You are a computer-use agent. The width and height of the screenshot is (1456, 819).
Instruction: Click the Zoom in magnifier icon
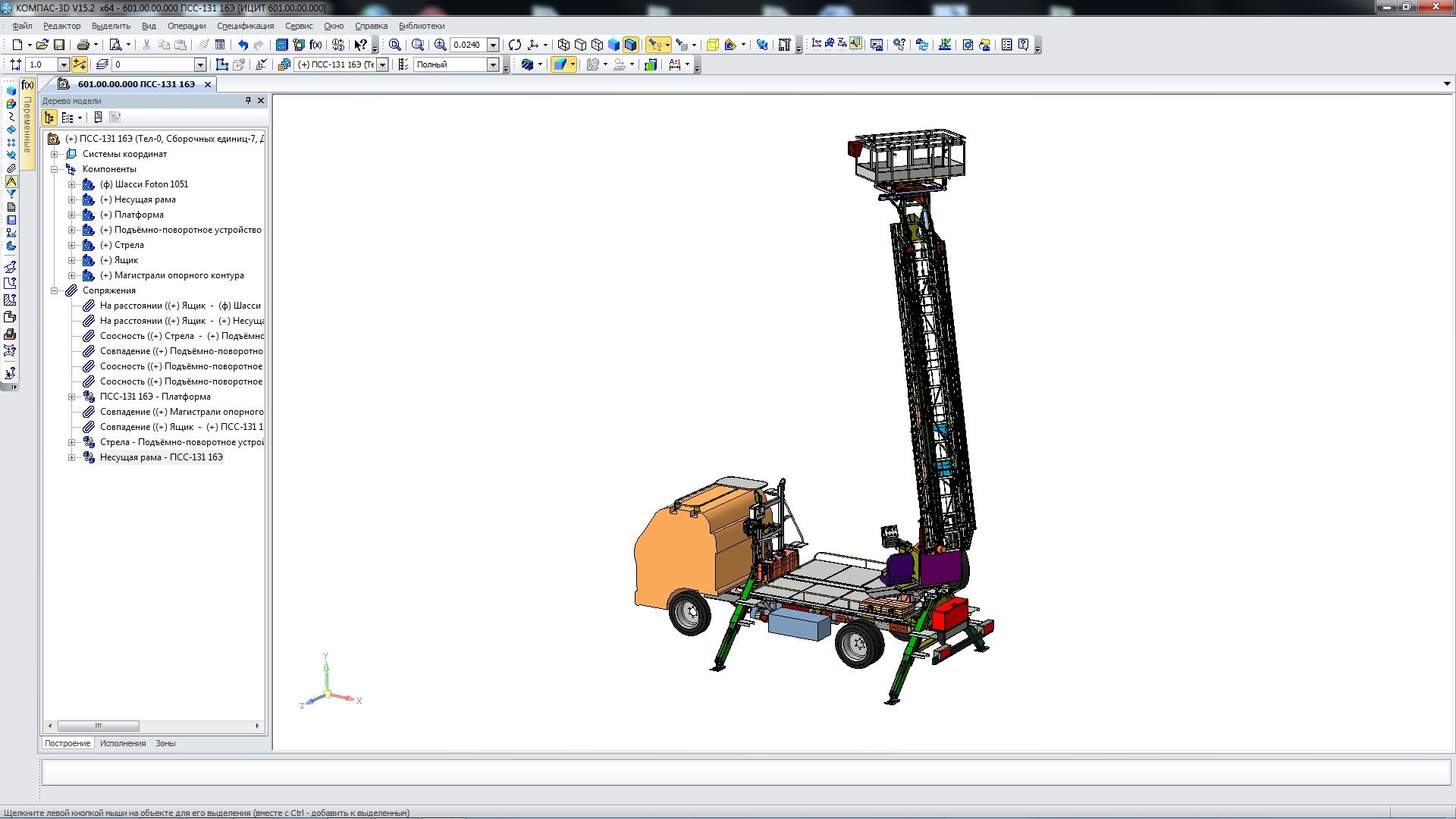440,45
